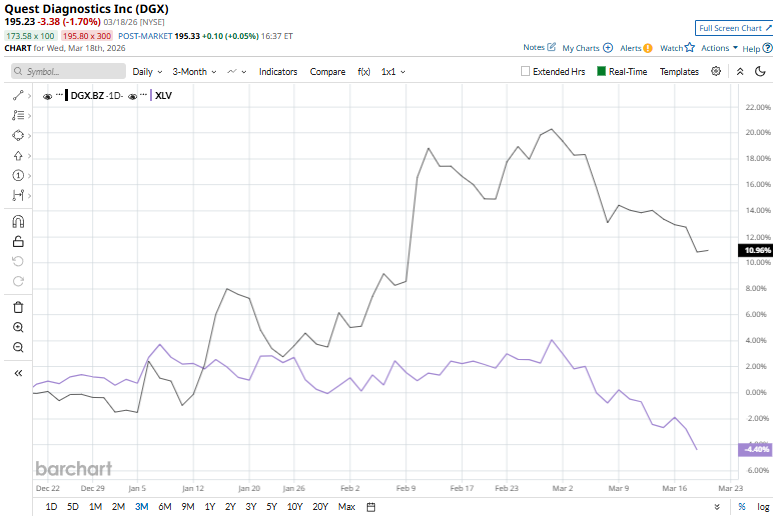This screenshot has width=773, height=518.
Task: Open chart settings gear icon
Action: coord(716,71)
